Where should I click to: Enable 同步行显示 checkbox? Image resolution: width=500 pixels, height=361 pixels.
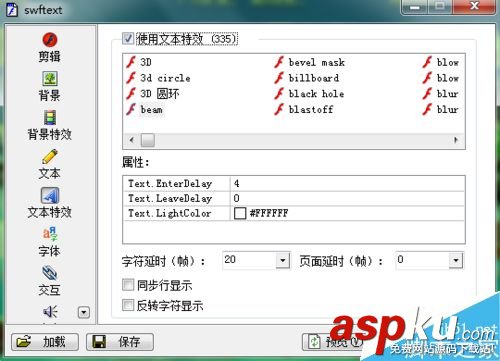[x=128, y=285]
